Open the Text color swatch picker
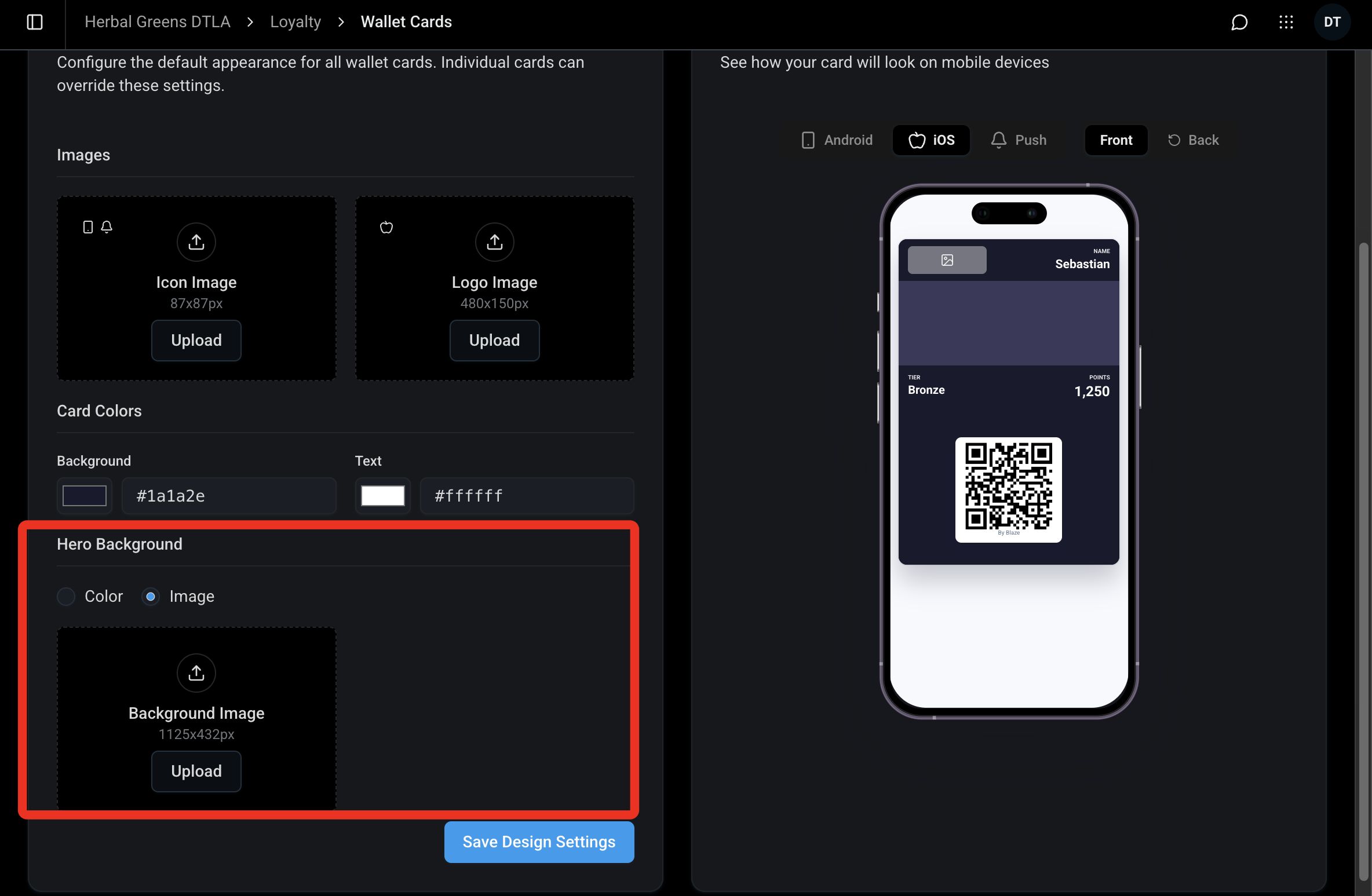The width and height of the screenshot is (1372, 896). pos(383,496)
